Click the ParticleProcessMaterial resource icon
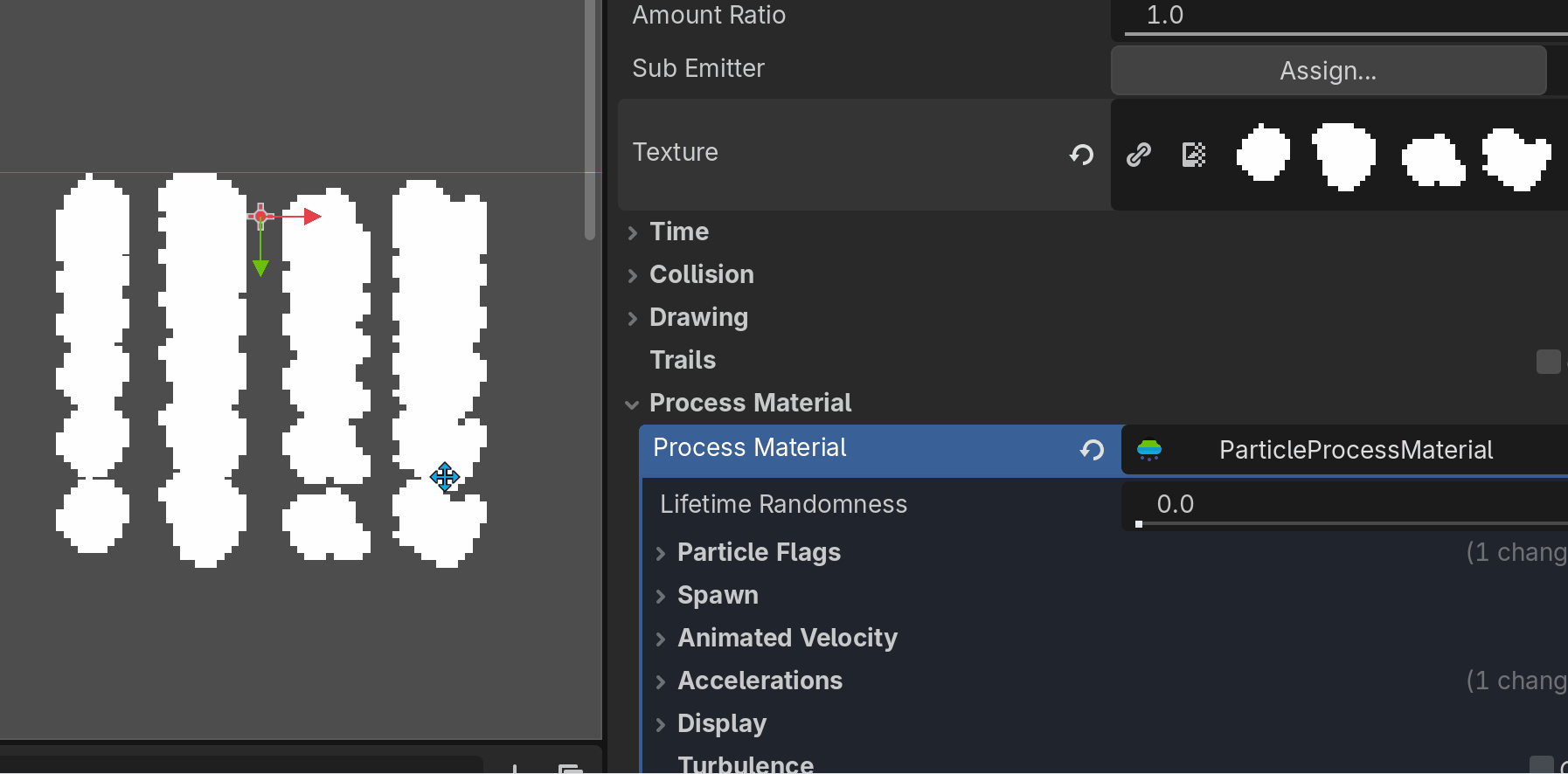The image size is (1568, 774). (1149, 450)
